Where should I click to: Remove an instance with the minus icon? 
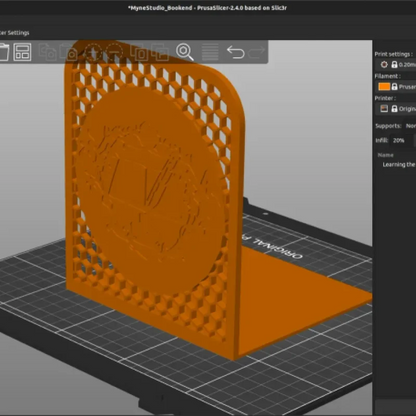tap(115, 52)
